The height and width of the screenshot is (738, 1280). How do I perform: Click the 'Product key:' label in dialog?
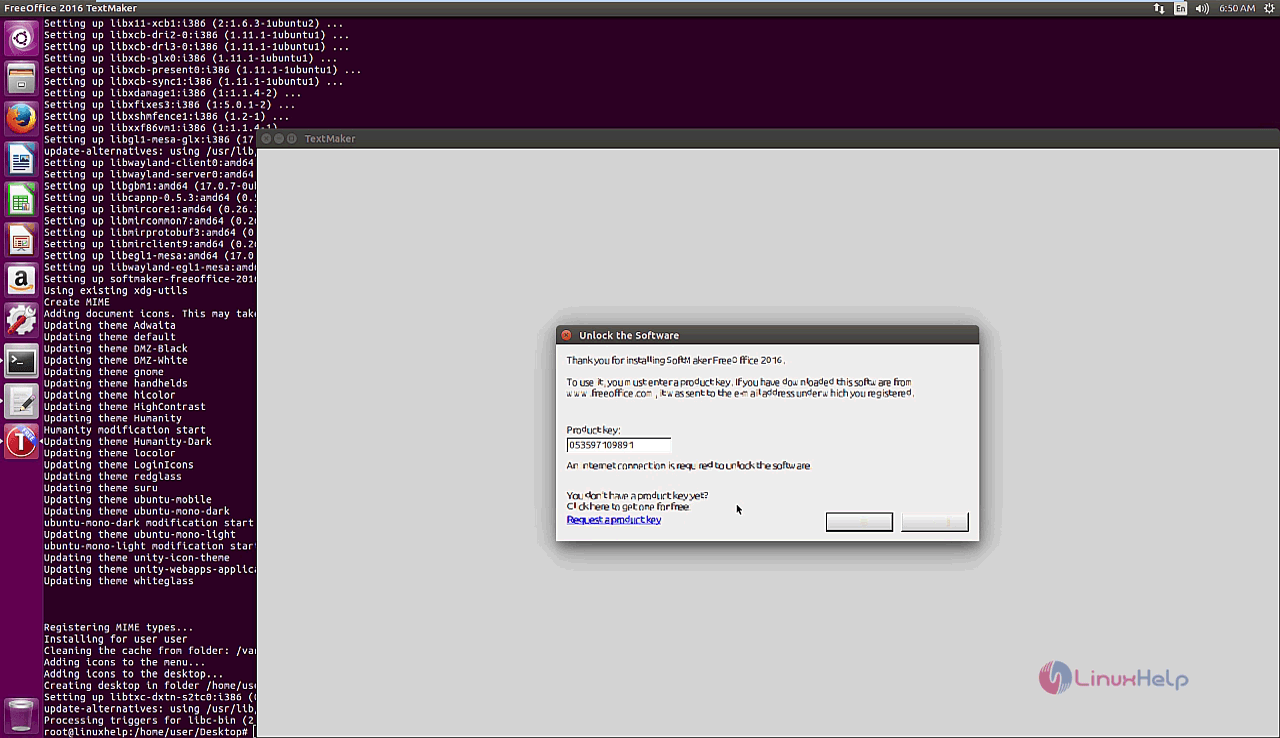[593, 430]
